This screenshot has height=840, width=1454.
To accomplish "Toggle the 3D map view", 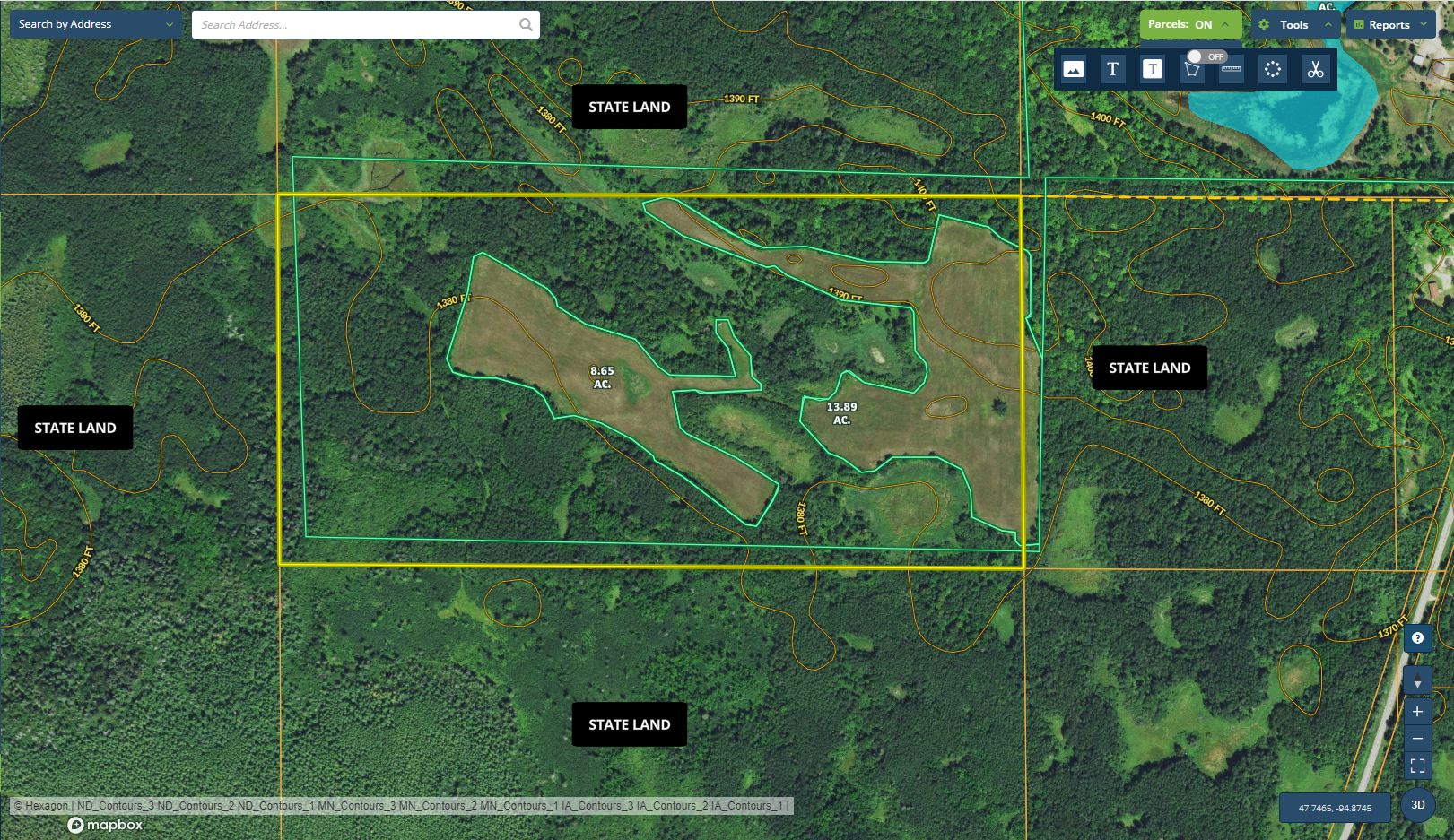I will 1417,805.
